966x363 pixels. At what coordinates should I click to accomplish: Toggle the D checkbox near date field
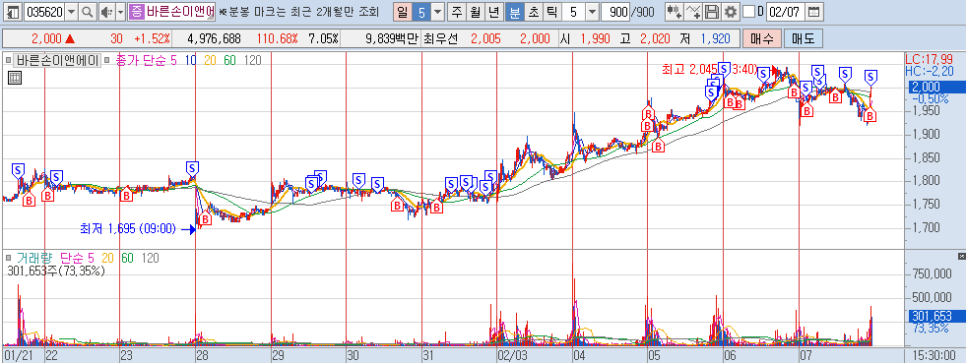[749, 12]
